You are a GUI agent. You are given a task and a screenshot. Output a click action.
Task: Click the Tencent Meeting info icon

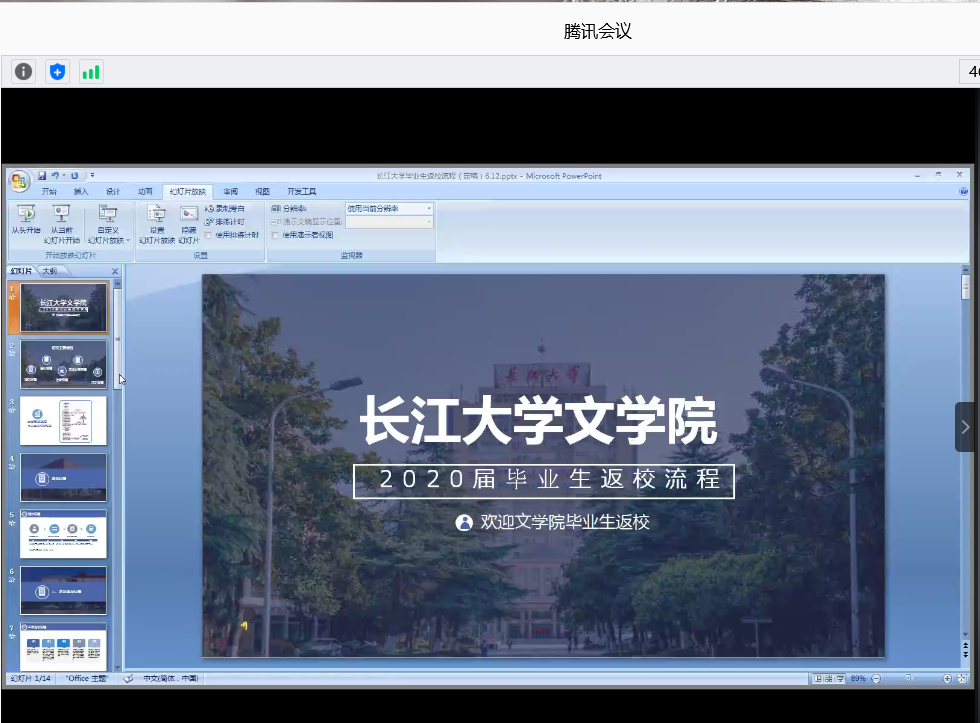[x=24, y=72]
